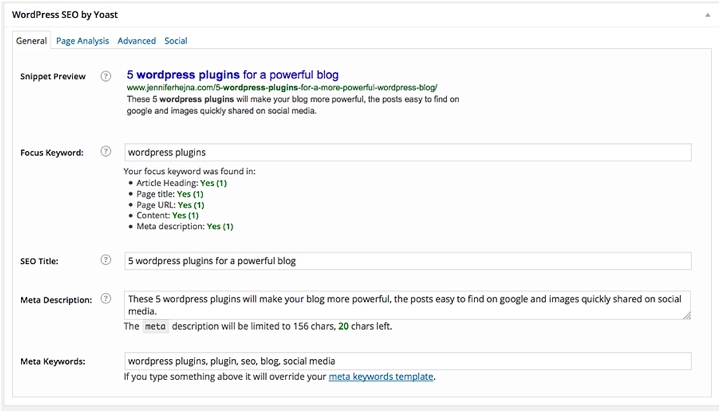The height and width of the screenshot is (412, 720).
Task: Click the snippet preview description text
Action: coord(293,105)
